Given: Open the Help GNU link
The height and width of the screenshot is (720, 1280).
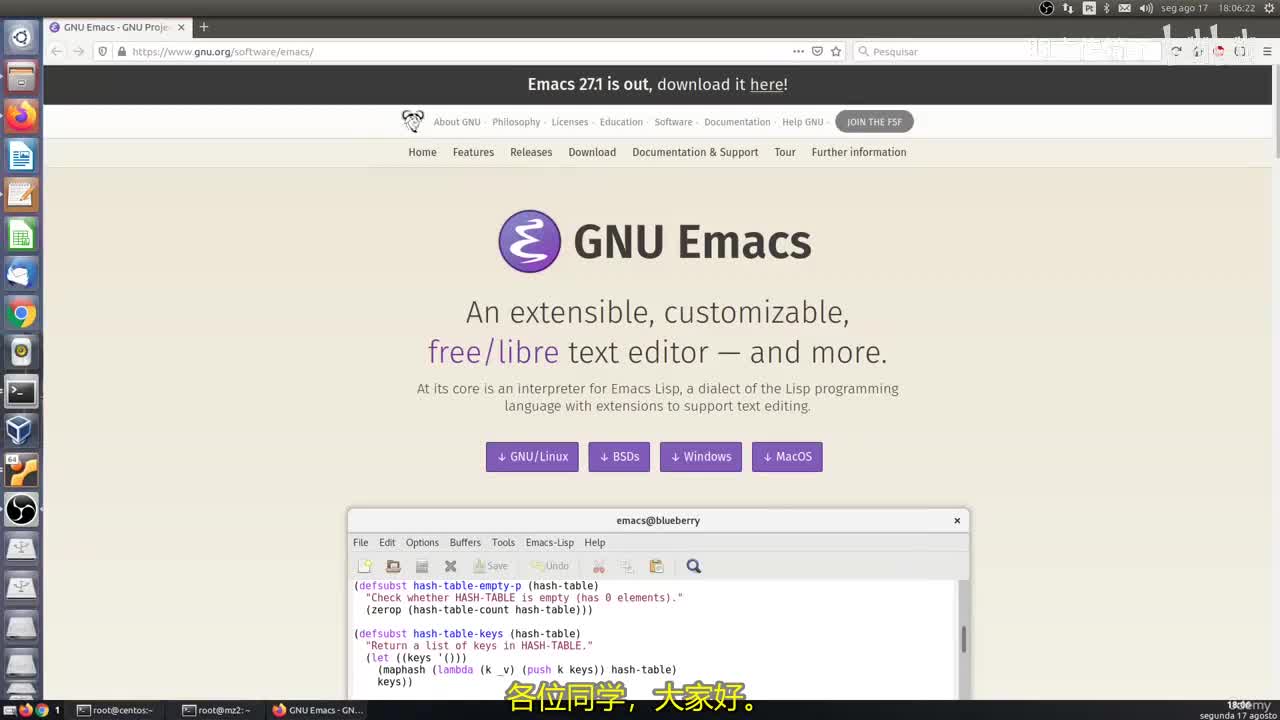Looking at the screenshot, I should pyautogui.click(x=803, y=122).
